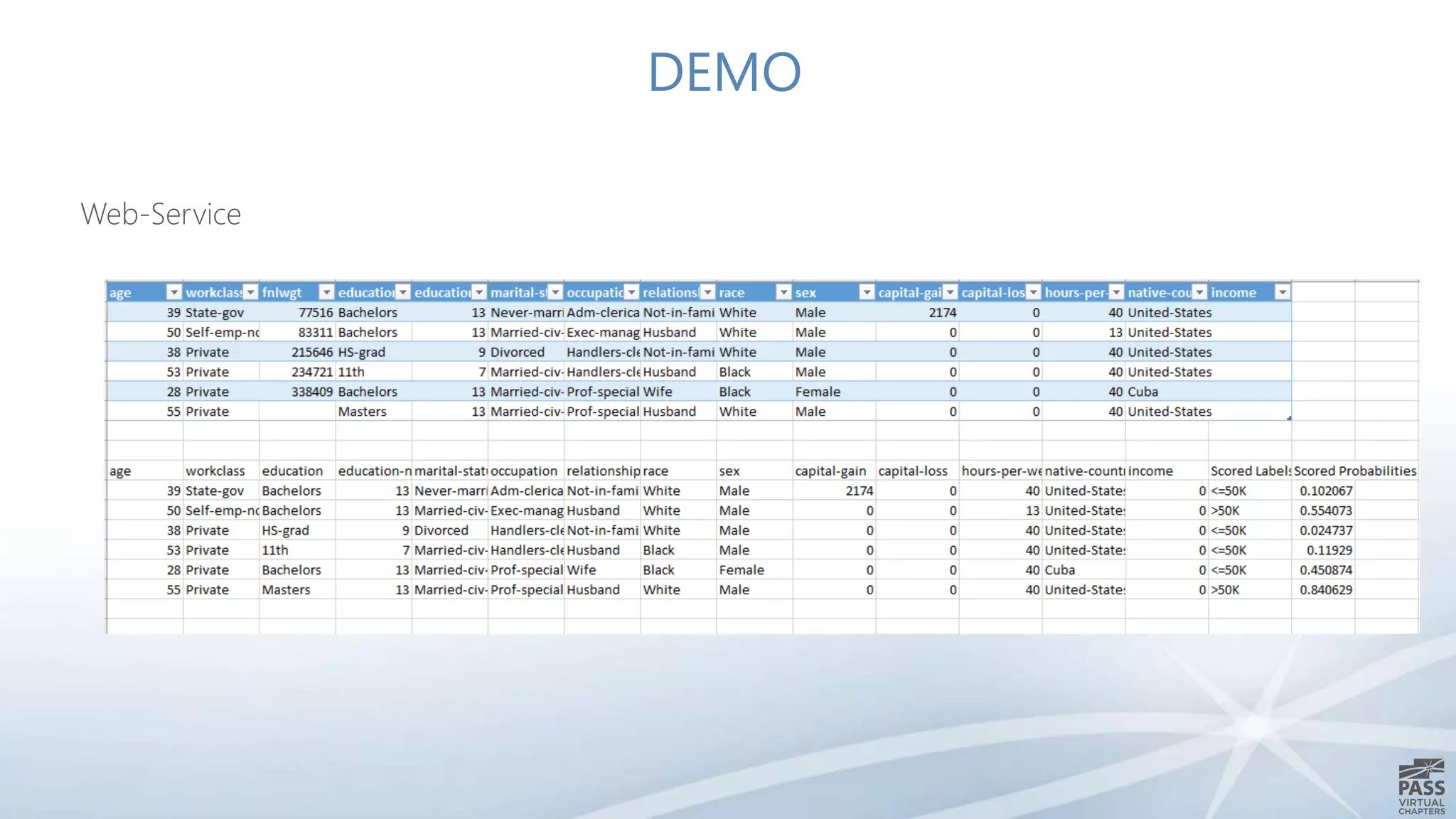
Task: Open the capital-gain column filter dropdown
Action: 950,292
